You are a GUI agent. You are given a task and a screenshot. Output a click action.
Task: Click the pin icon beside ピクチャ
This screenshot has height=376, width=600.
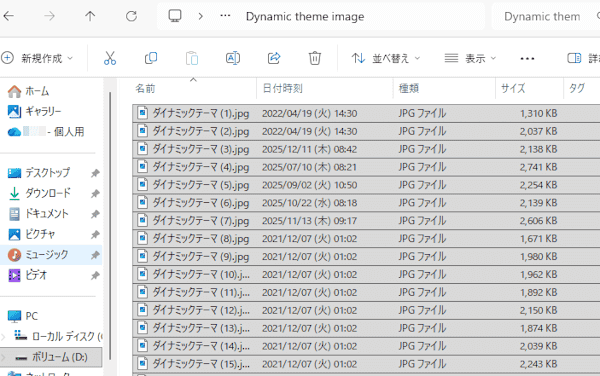click(x=95, y=234)
